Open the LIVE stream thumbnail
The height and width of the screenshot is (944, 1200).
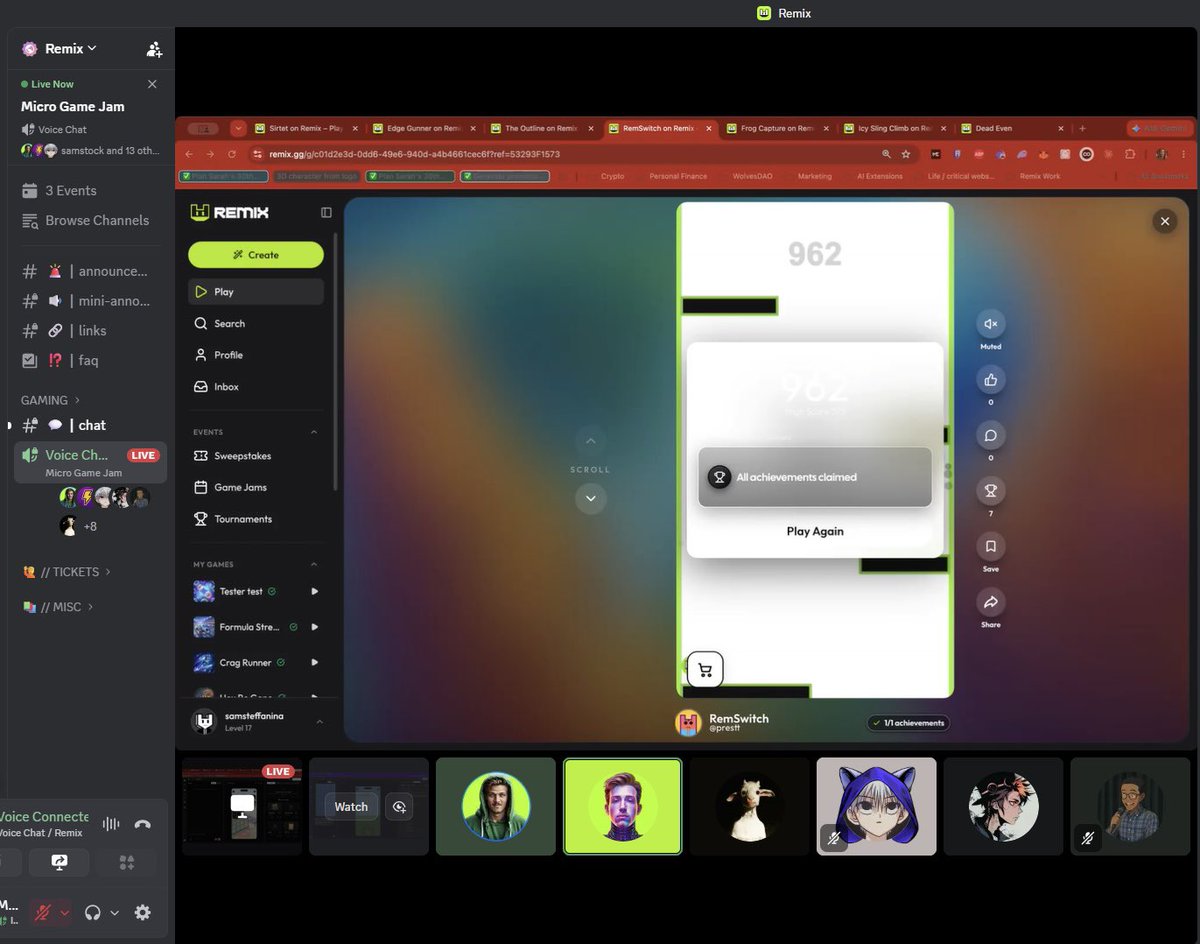(x=242, y=806)
